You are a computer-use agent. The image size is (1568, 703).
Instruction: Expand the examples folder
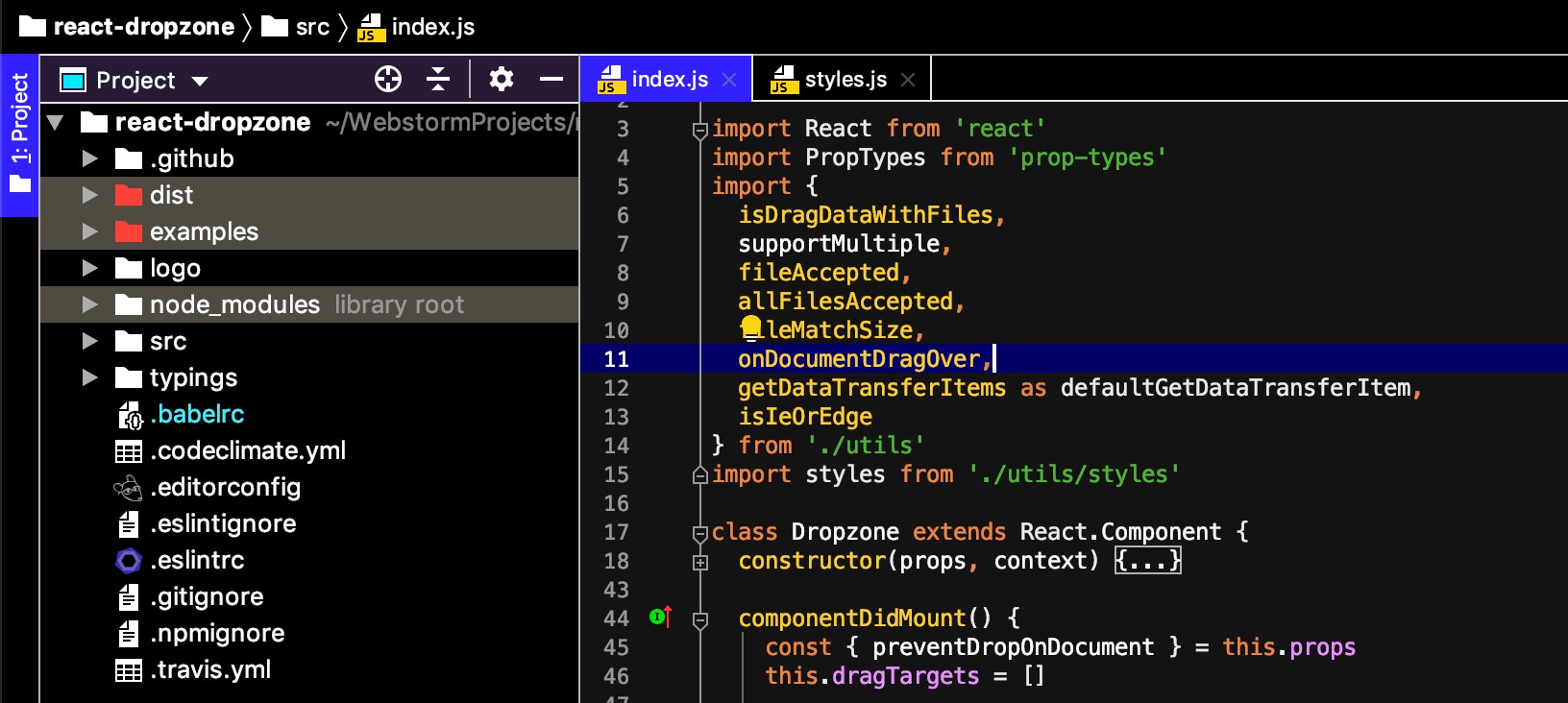[90, 231]
